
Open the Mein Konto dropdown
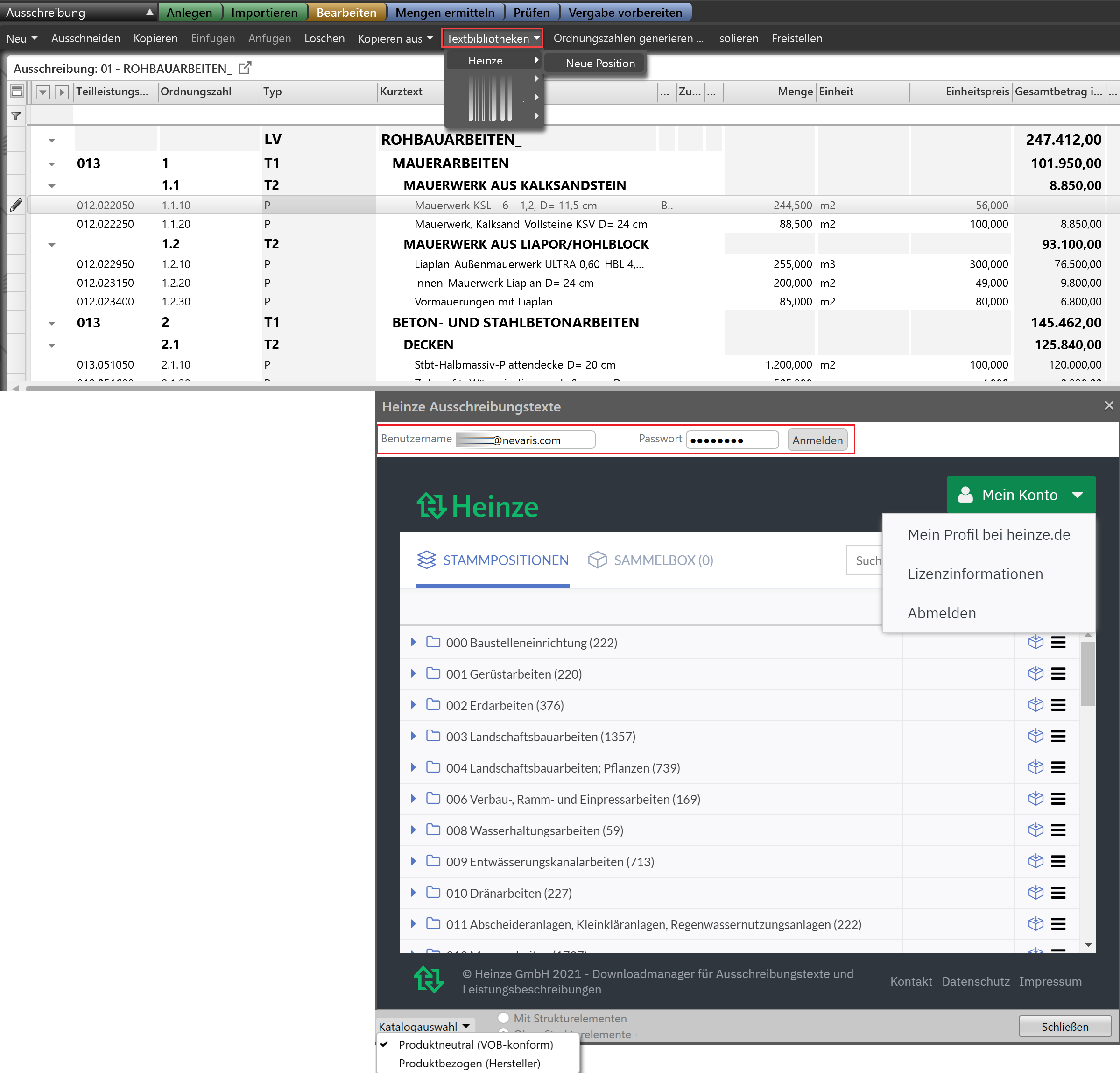click(1021, 496)
